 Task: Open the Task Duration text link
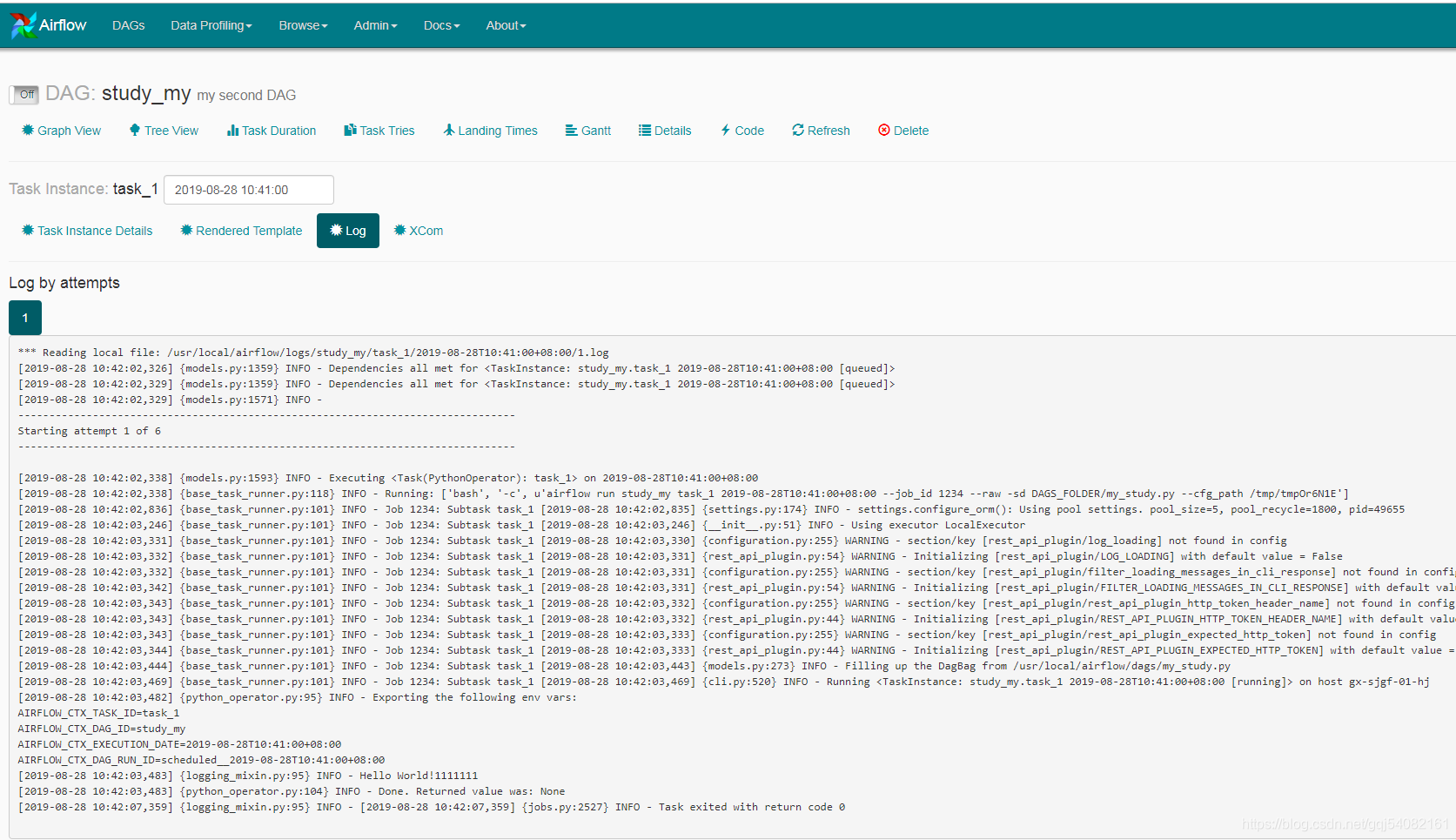(x=278, y=131)
